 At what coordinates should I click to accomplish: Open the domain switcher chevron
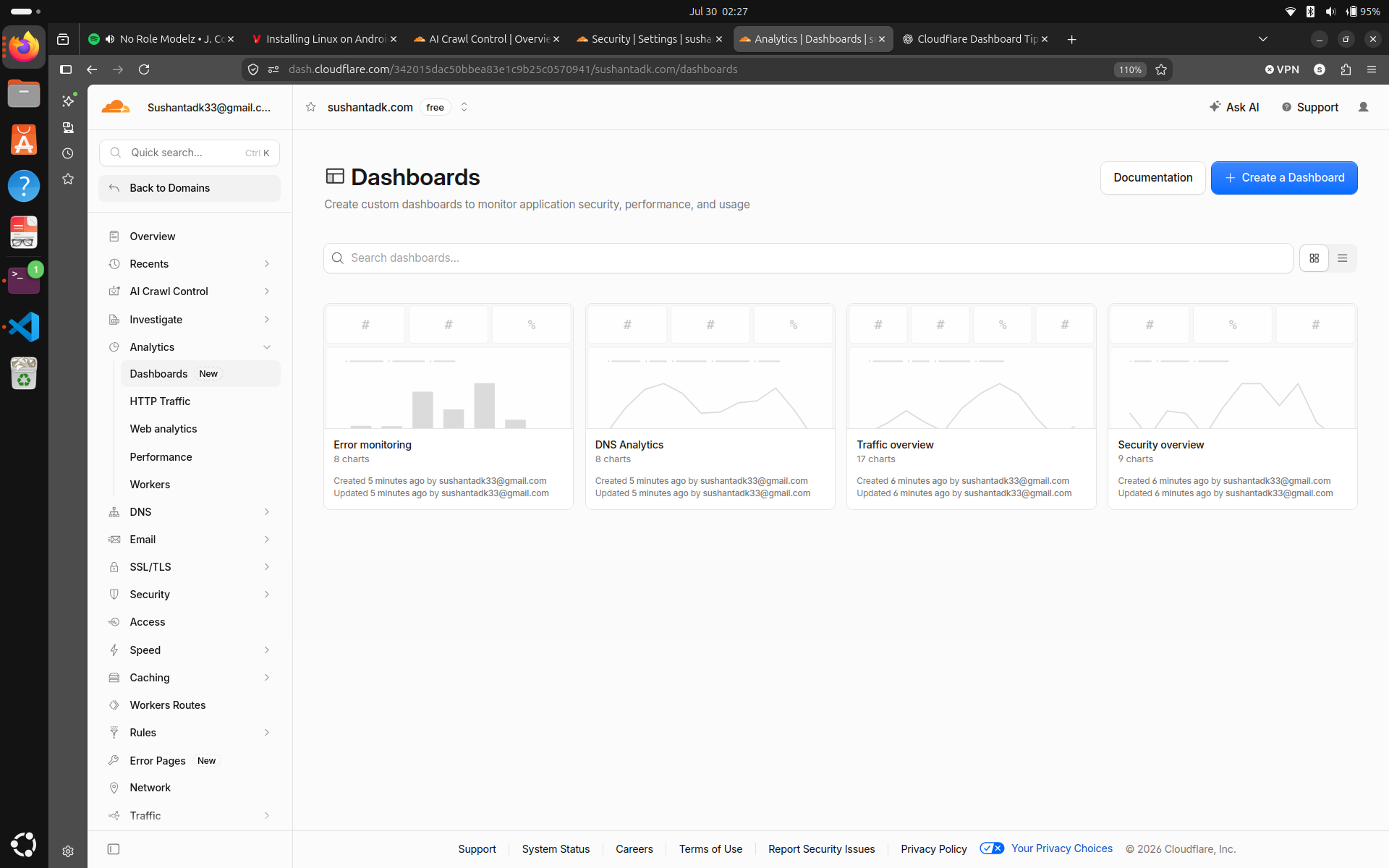(464, 107)
